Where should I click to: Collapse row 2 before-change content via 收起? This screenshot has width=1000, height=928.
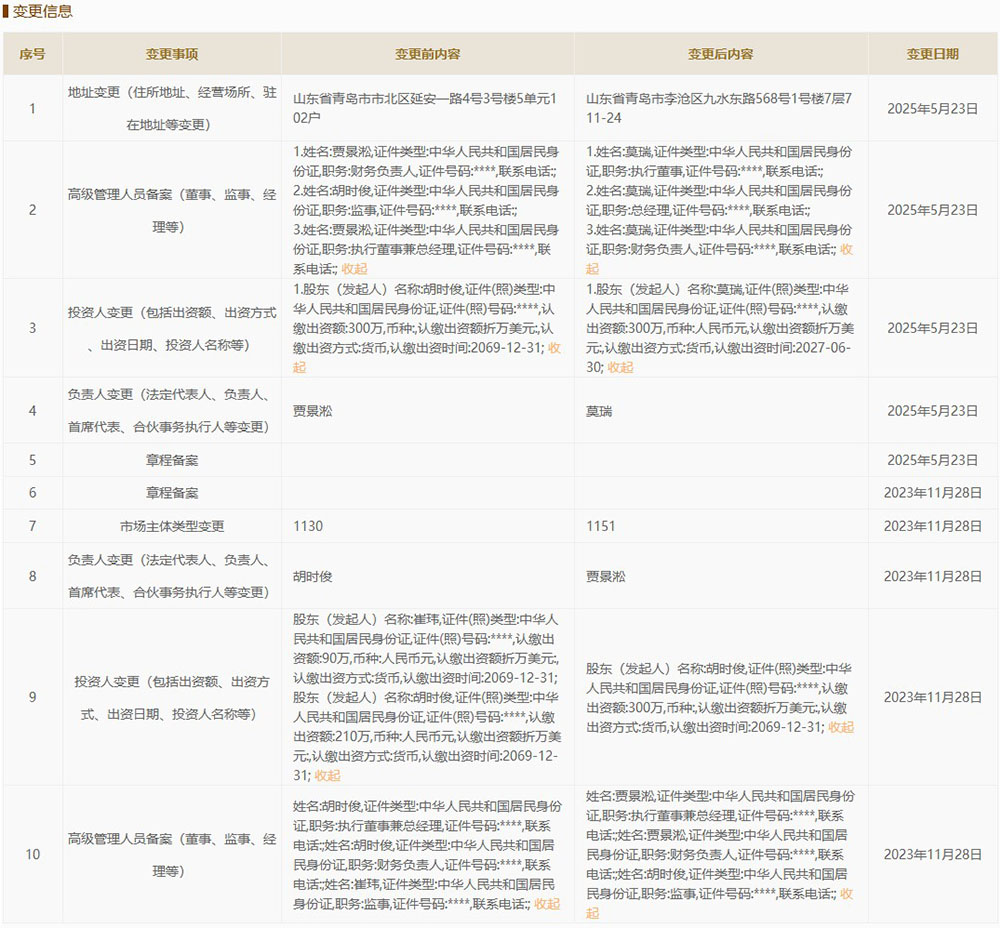[355, 269]
